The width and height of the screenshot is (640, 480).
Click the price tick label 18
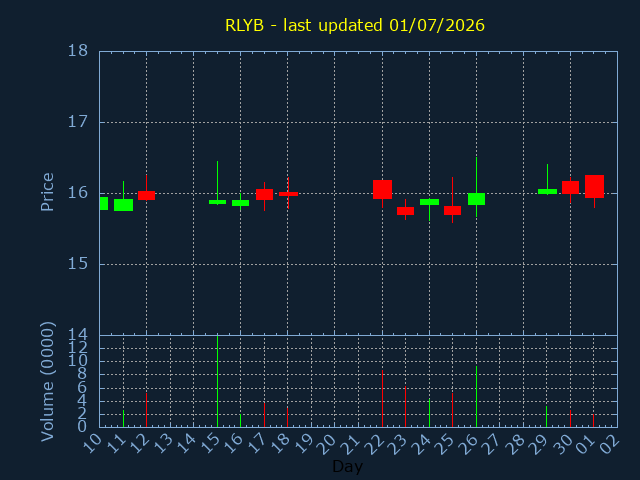[x=78, y=51]
